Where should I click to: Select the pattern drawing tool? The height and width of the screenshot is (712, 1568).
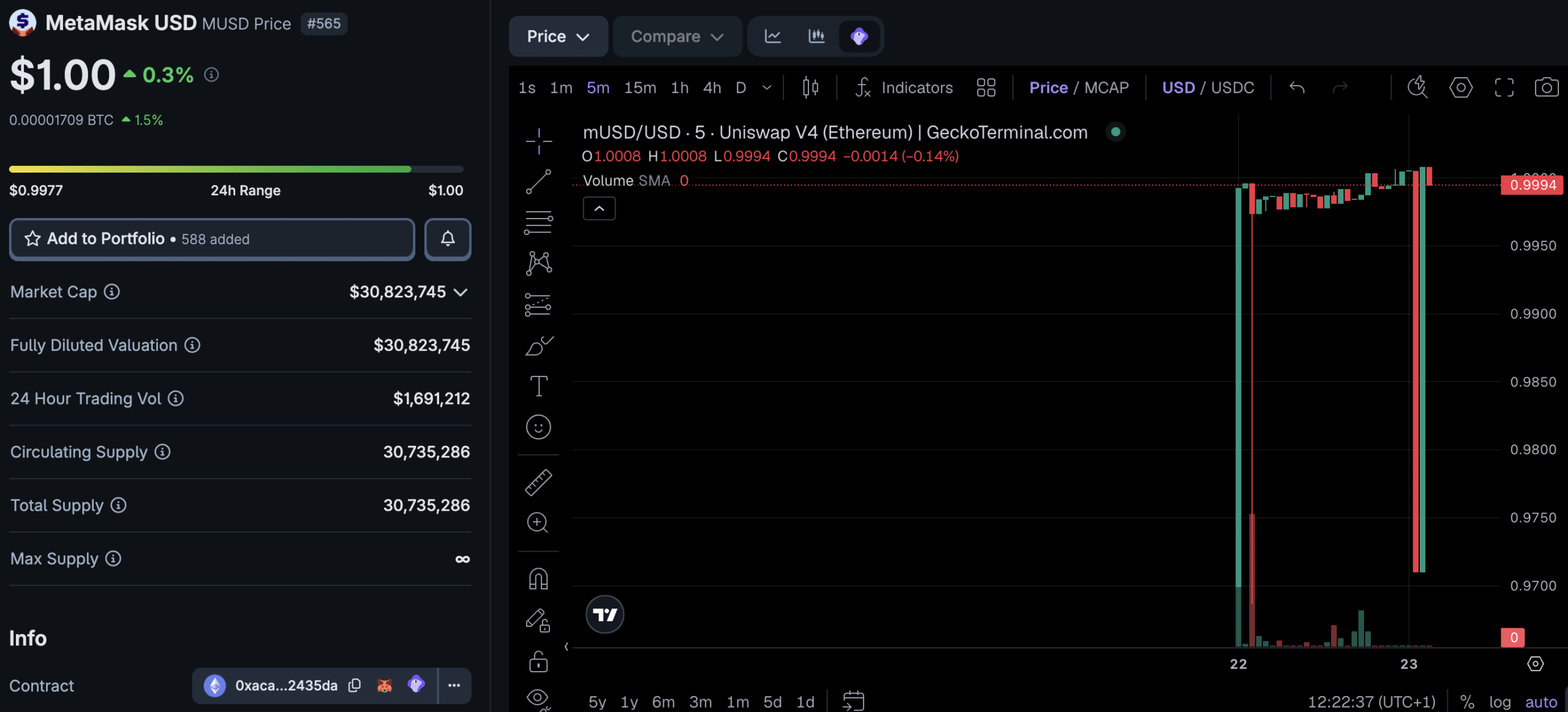click(538, 263)
